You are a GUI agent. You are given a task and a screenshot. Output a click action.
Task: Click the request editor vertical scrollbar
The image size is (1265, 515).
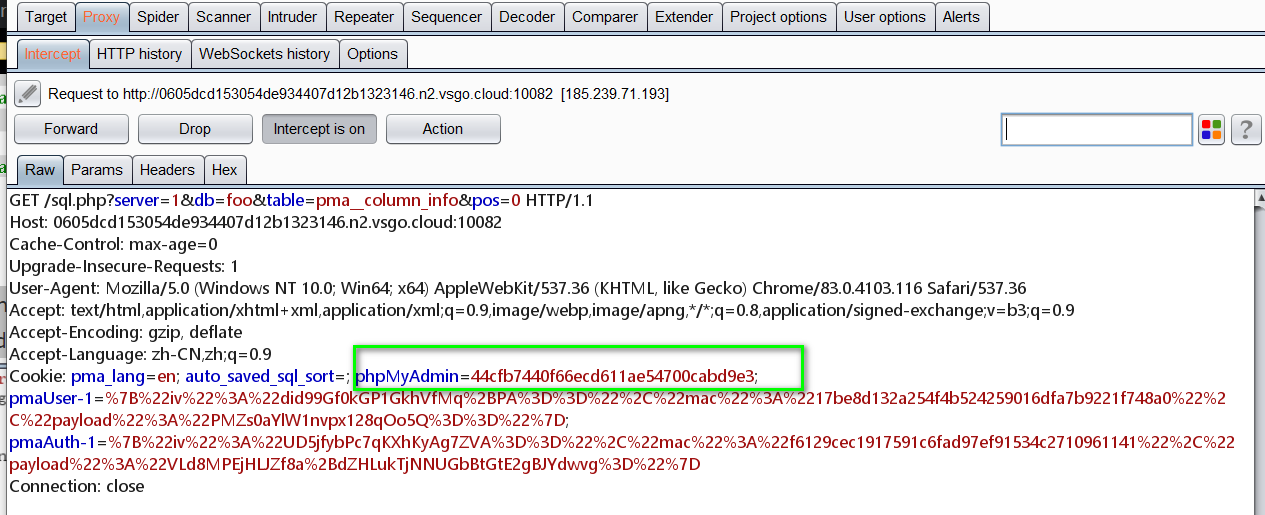click(1259, 352)
